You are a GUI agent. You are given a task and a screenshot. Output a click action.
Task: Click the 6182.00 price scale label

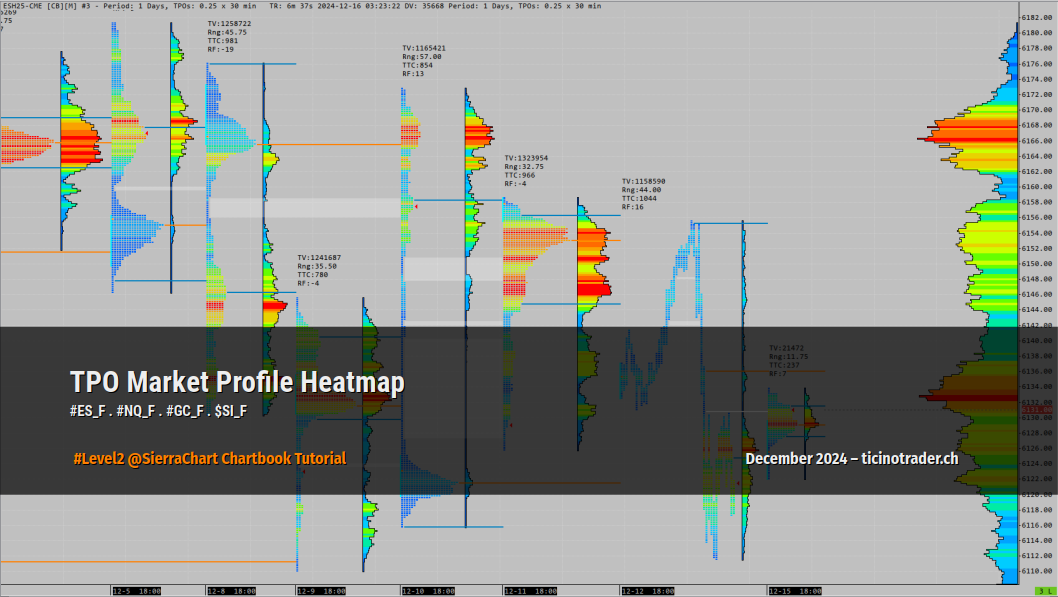click(x=1037, y=18)
